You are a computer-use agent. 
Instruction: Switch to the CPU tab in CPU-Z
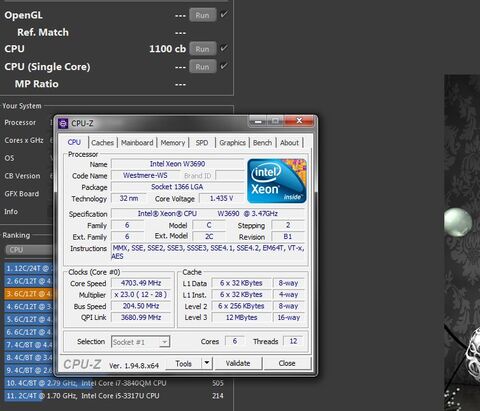click(74, 142)
